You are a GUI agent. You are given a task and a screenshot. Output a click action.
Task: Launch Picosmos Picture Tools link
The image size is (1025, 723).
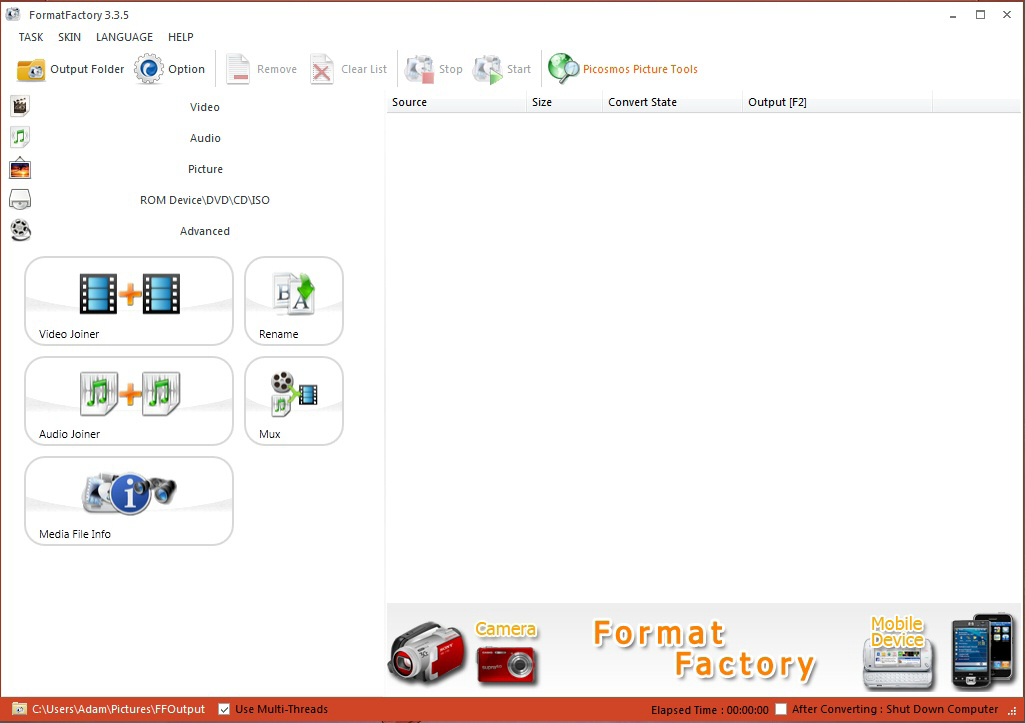point(640,69)
